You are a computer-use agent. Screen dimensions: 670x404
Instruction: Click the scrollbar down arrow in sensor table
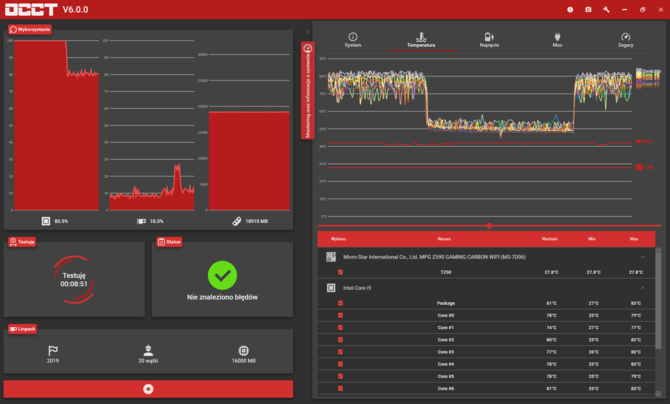(658, 393)
